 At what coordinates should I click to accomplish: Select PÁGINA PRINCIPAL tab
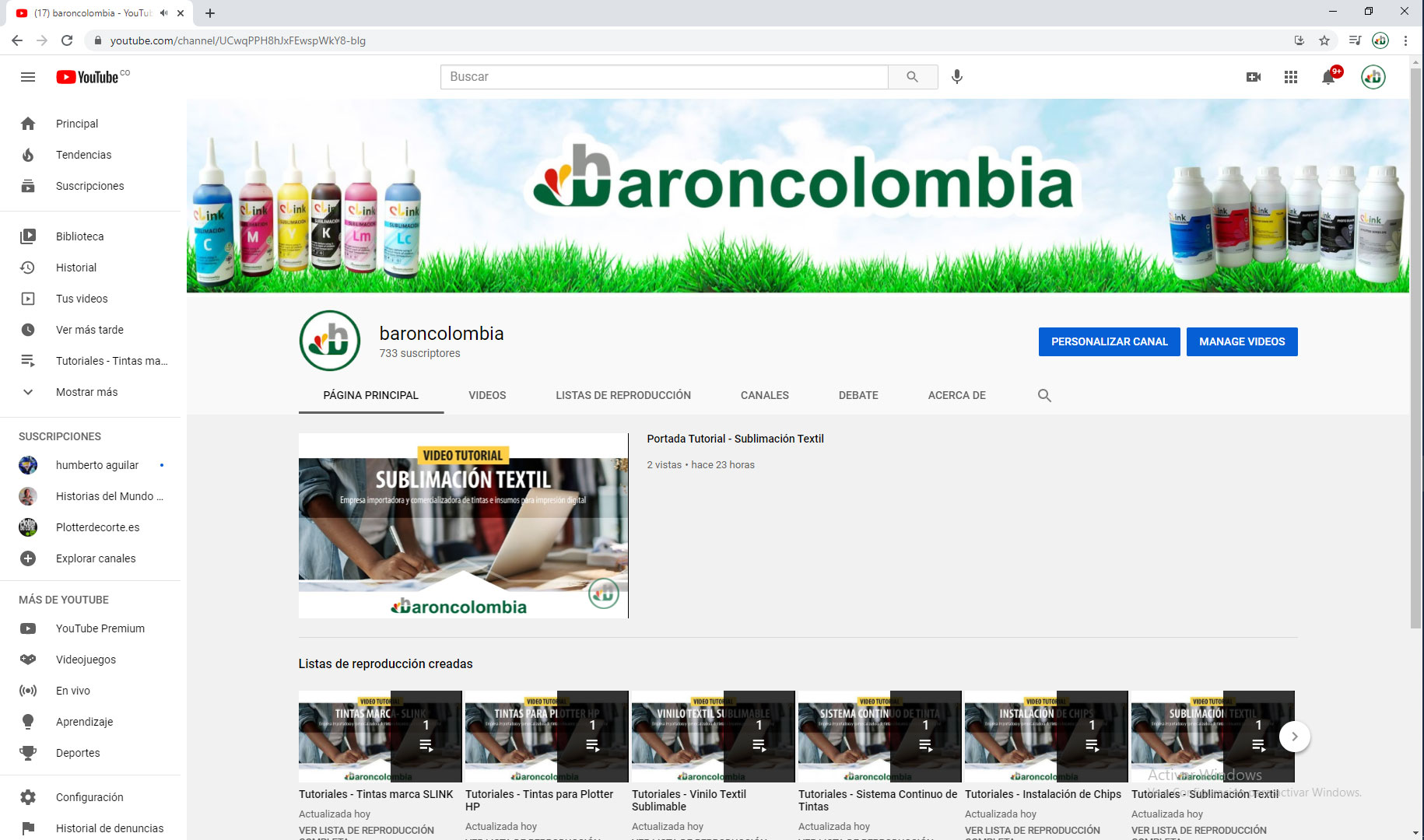click(371, 395)
